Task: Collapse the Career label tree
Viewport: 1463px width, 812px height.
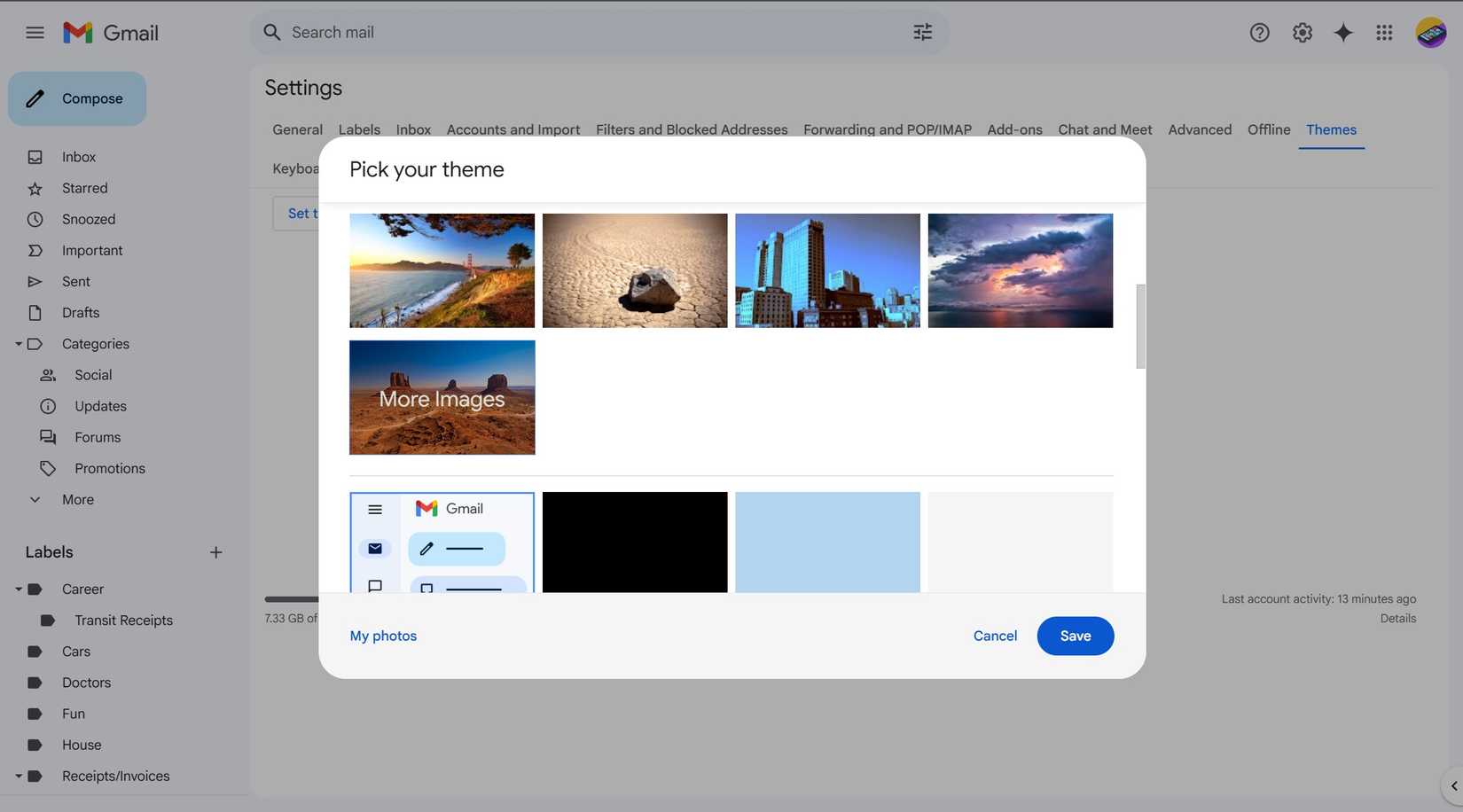Action: (x=19, y=589)
